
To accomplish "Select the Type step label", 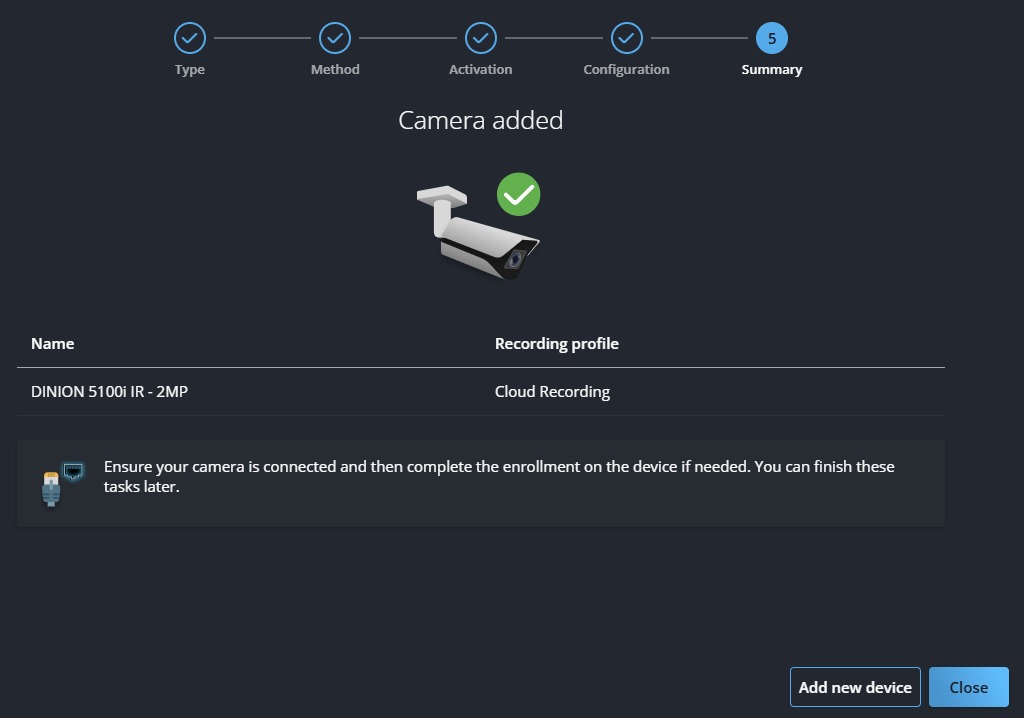I will (x=189, y=70).
